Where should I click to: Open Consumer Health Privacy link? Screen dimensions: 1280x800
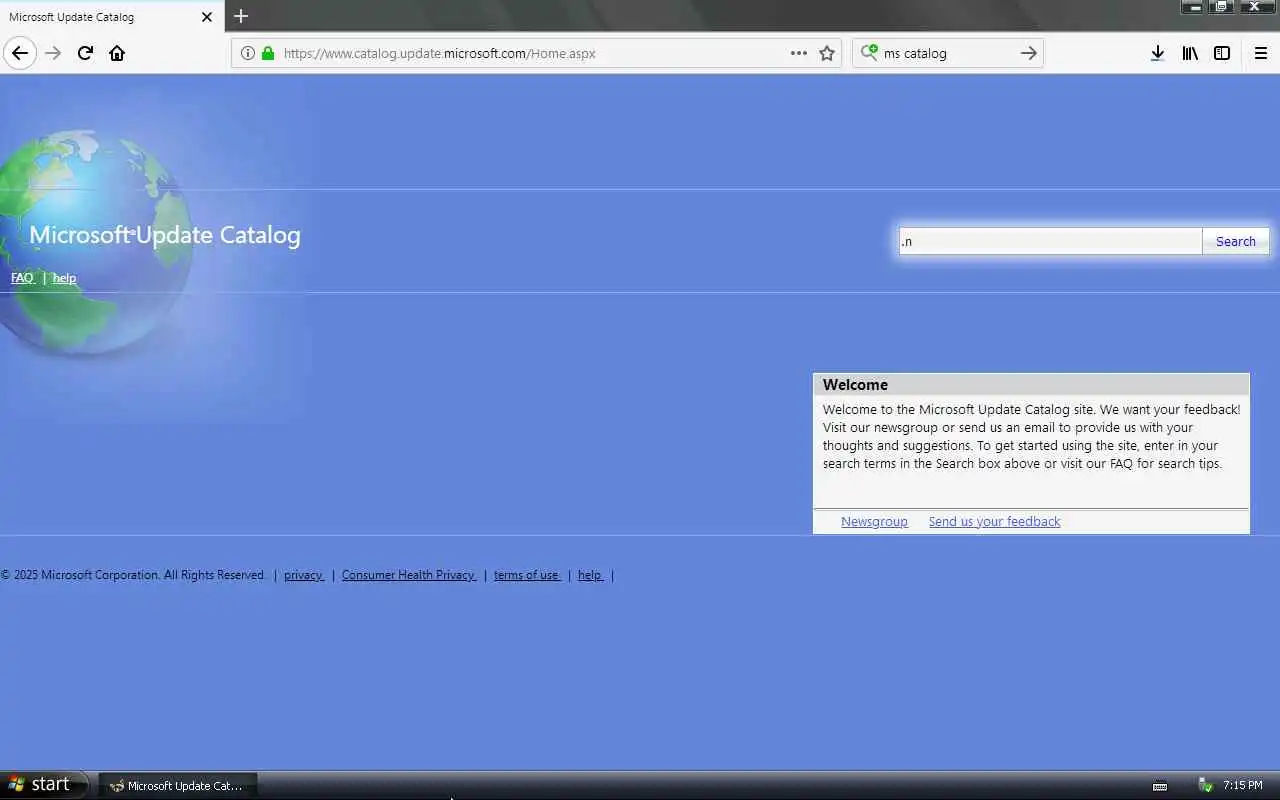point(409,575)
